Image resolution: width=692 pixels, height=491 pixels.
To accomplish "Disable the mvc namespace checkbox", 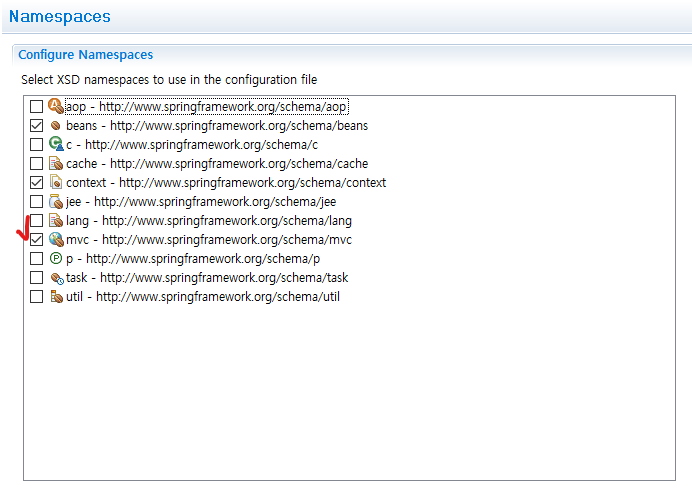I will click(x=36, y=240).
